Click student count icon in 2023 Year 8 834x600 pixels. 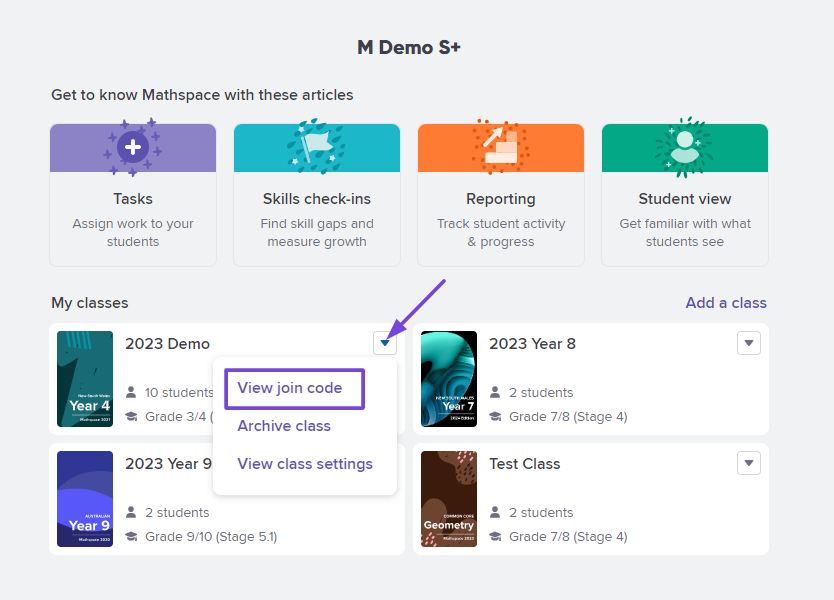point(495,393)
